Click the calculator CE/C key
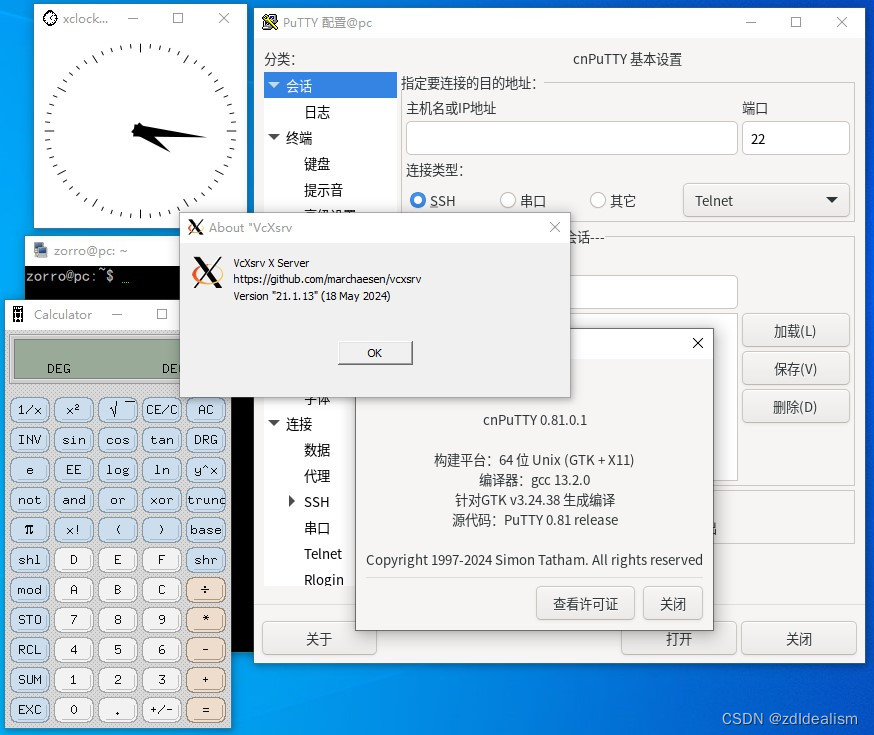This screenshot has width=874, height=735. point(162,410)
